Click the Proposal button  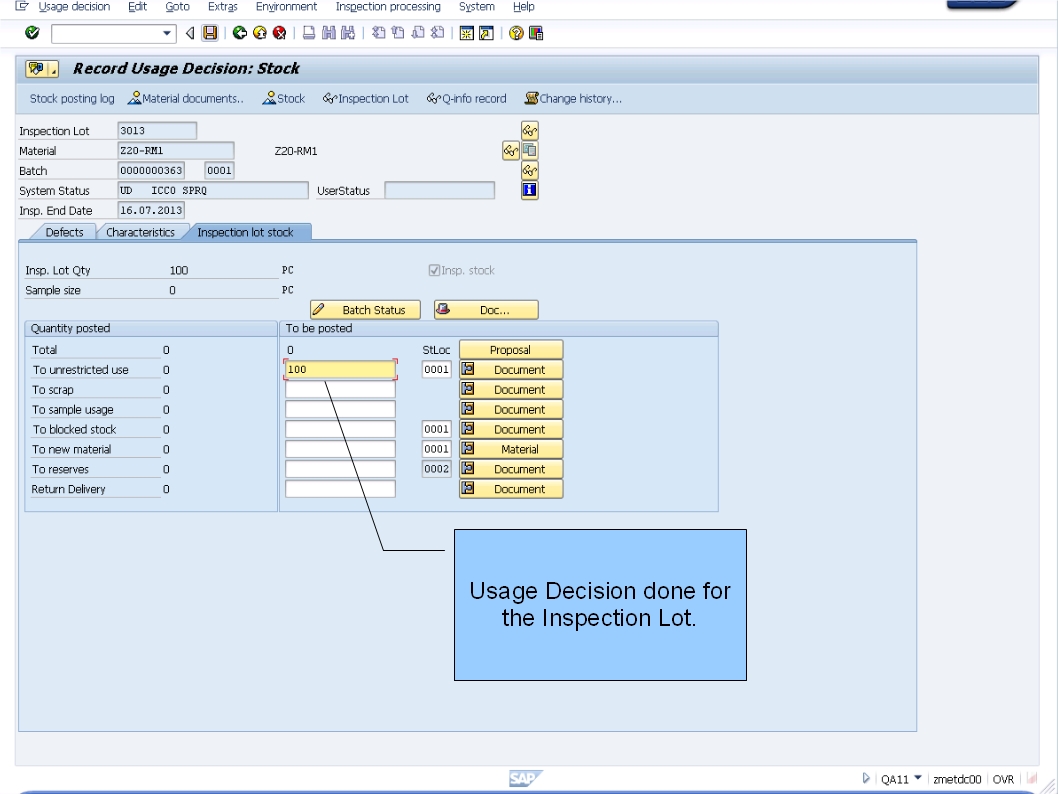[x=511, y=349]
